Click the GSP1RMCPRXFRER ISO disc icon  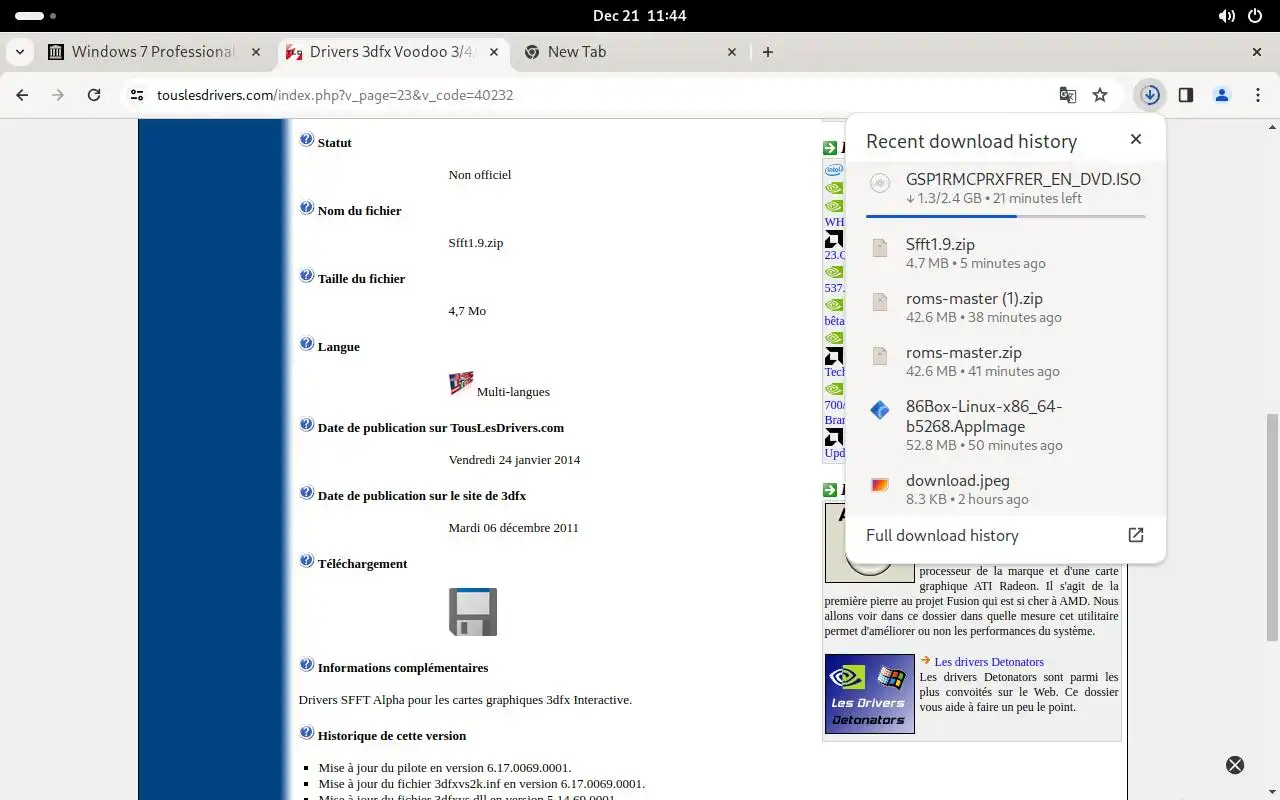(x=880, y=183)
